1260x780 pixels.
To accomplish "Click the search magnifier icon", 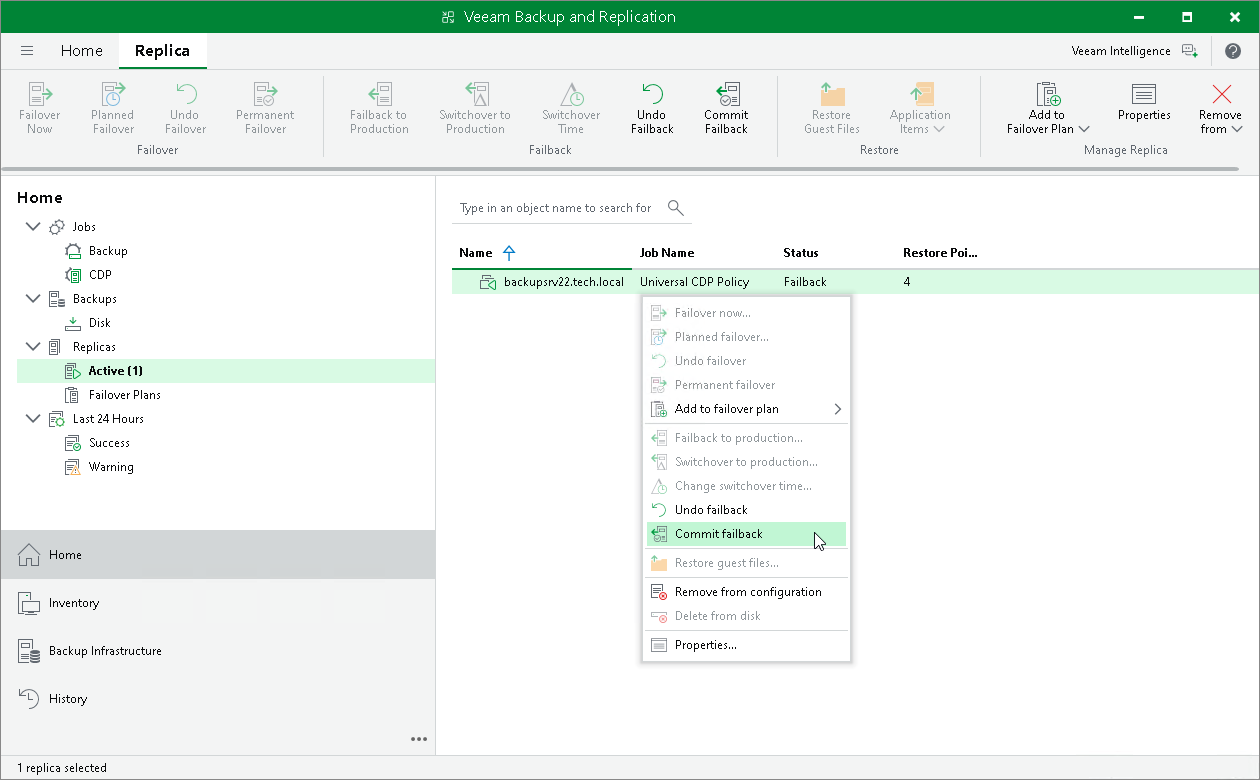I will click(676, 208).
